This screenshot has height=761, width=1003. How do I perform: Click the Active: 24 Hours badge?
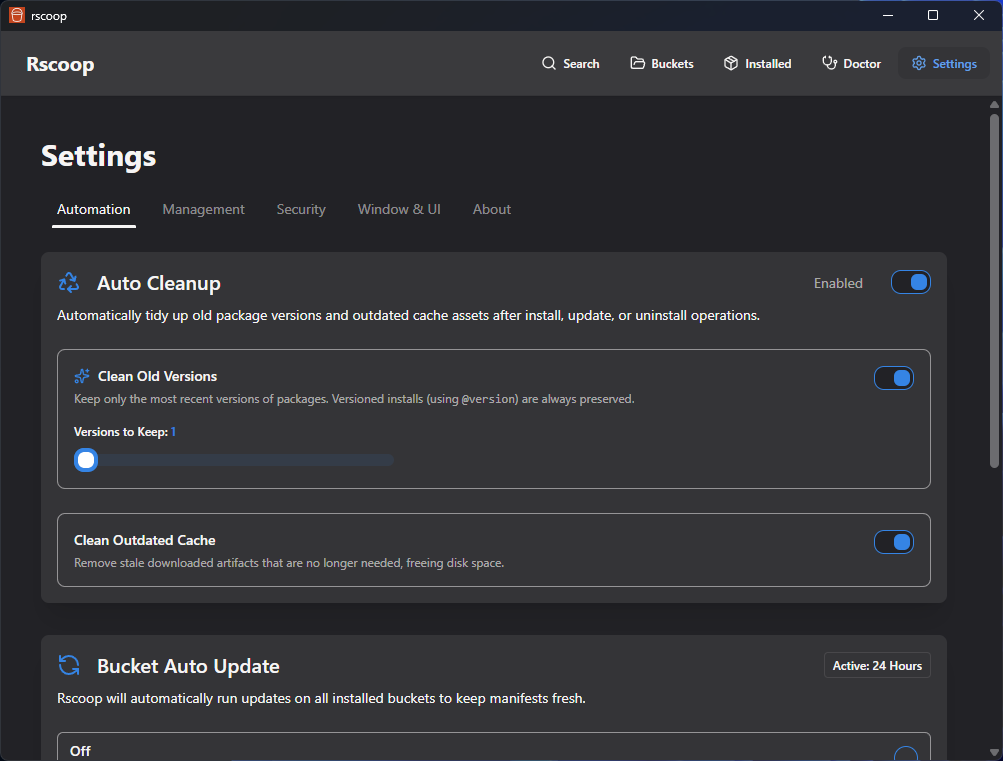coord(877,665)
